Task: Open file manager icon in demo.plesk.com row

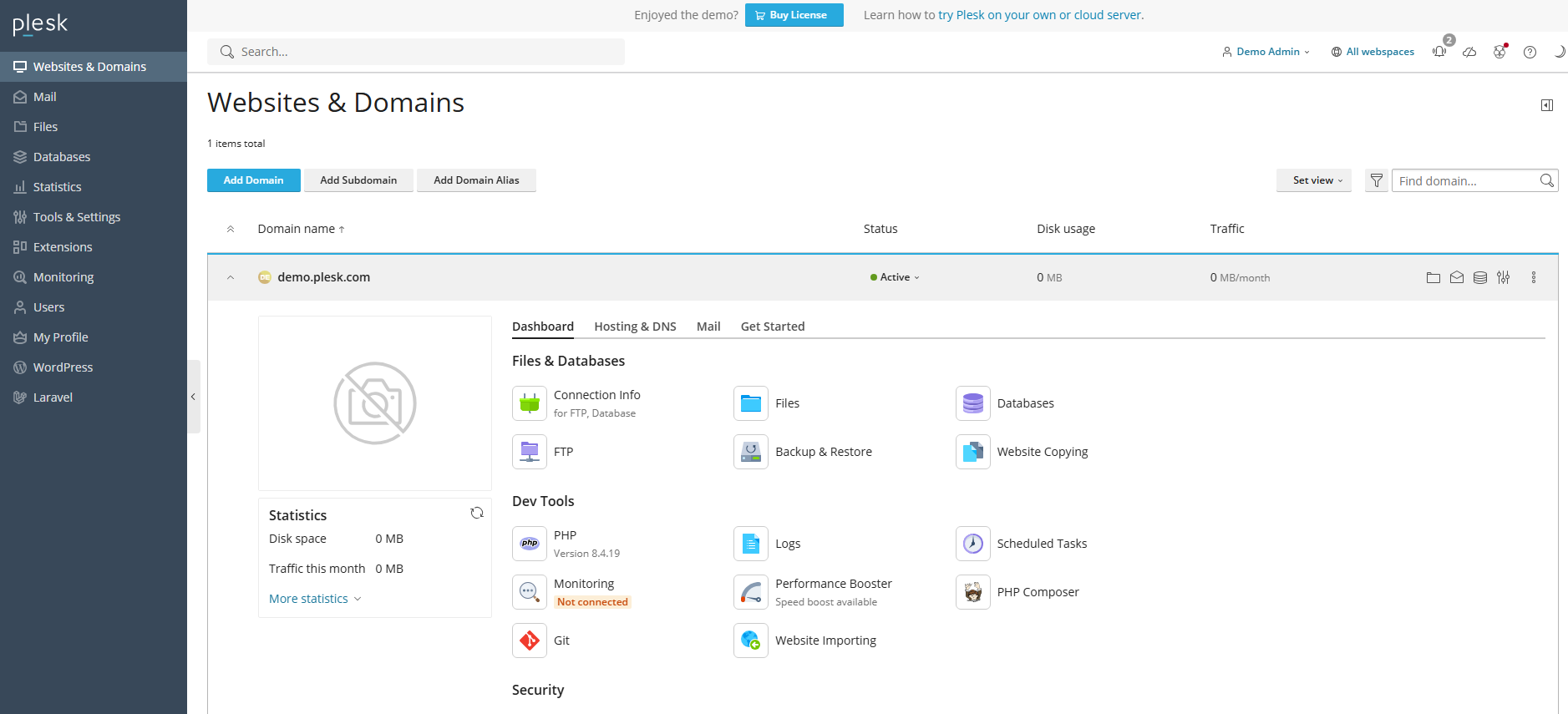Action: (x=1434, y=277)
